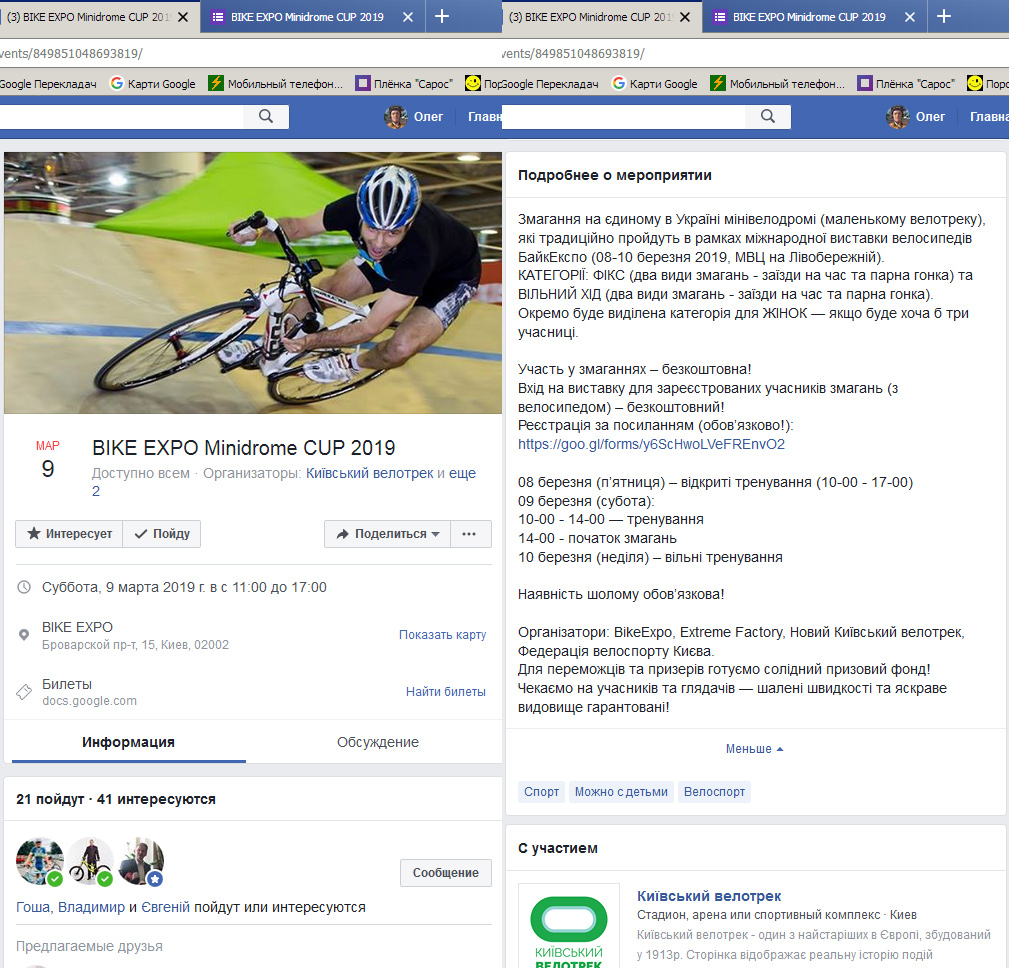Open three-dots more options button

(x=469, y=534)
